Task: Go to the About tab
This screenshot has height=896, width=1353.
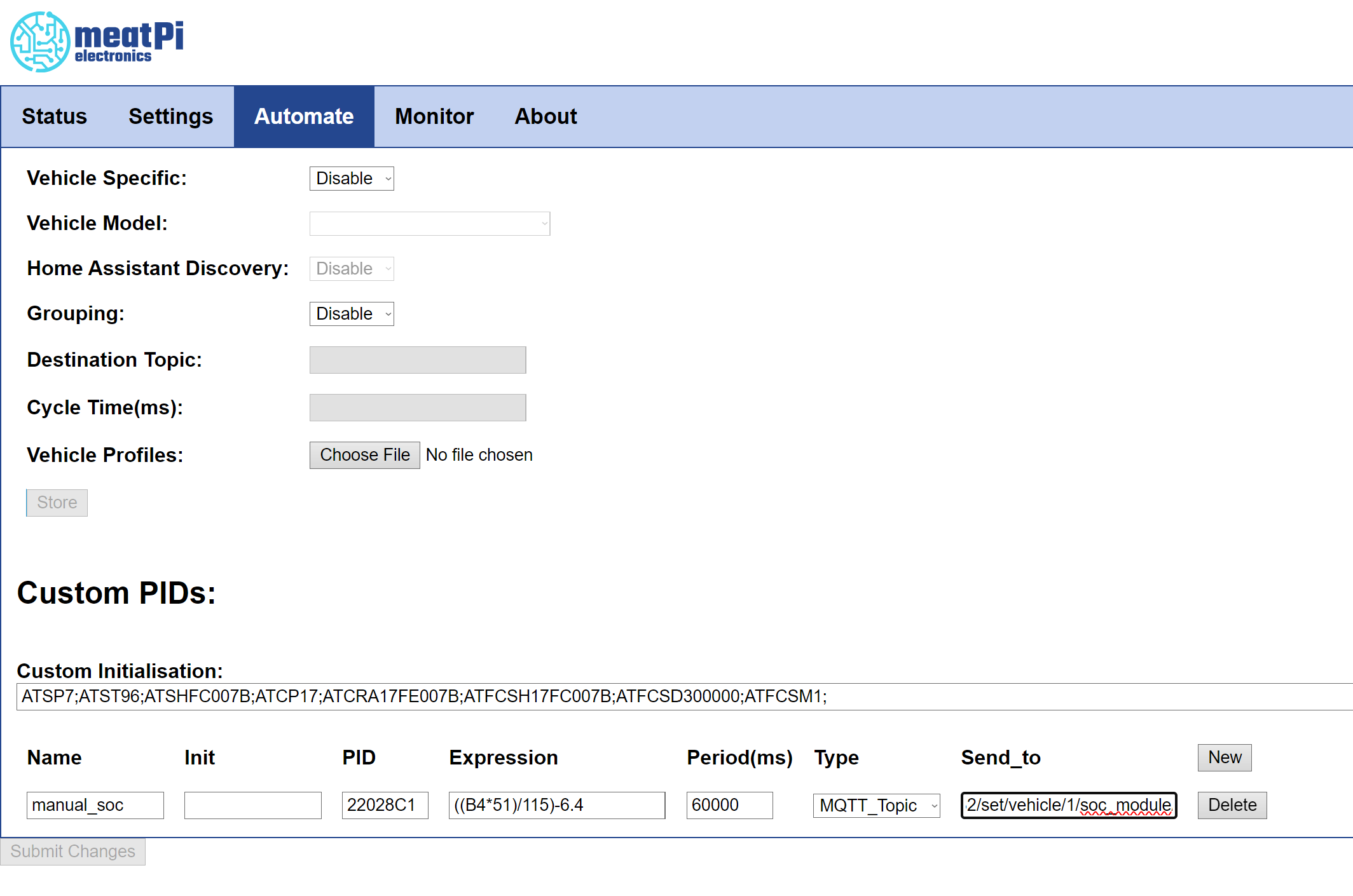Action: point(546,117)
